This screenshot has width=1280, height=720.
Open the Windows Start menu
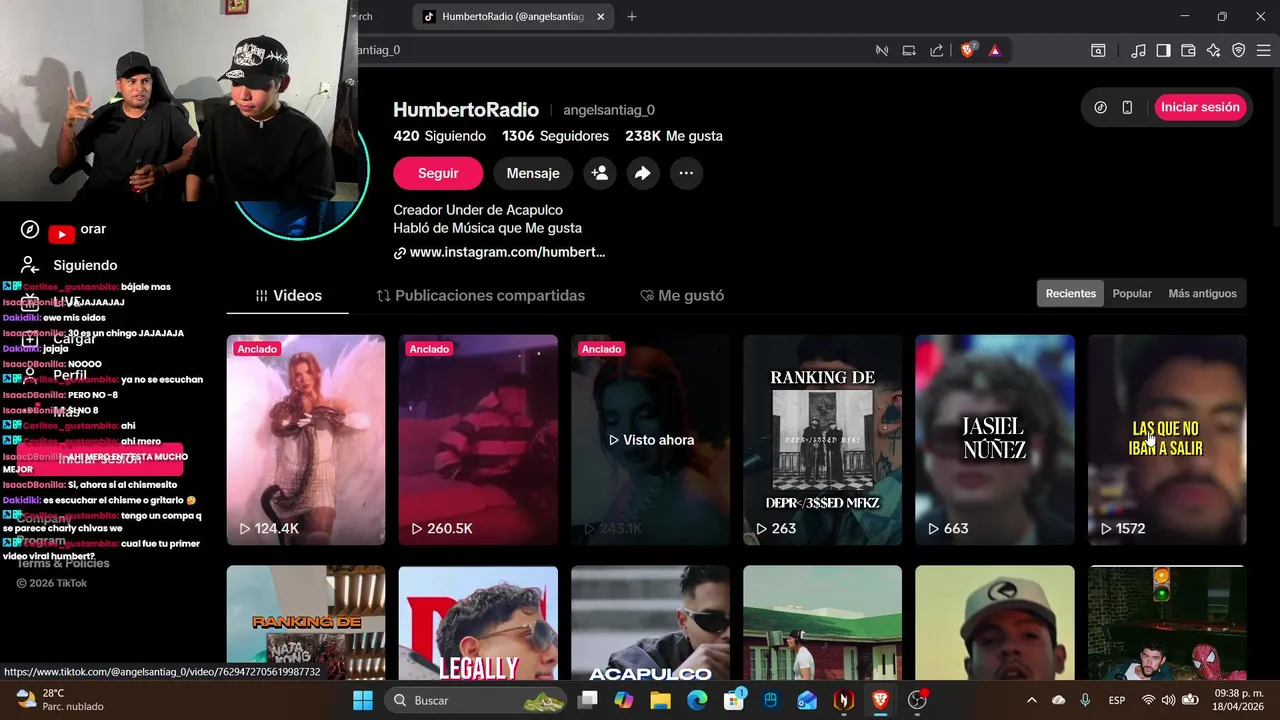point(362,700)
